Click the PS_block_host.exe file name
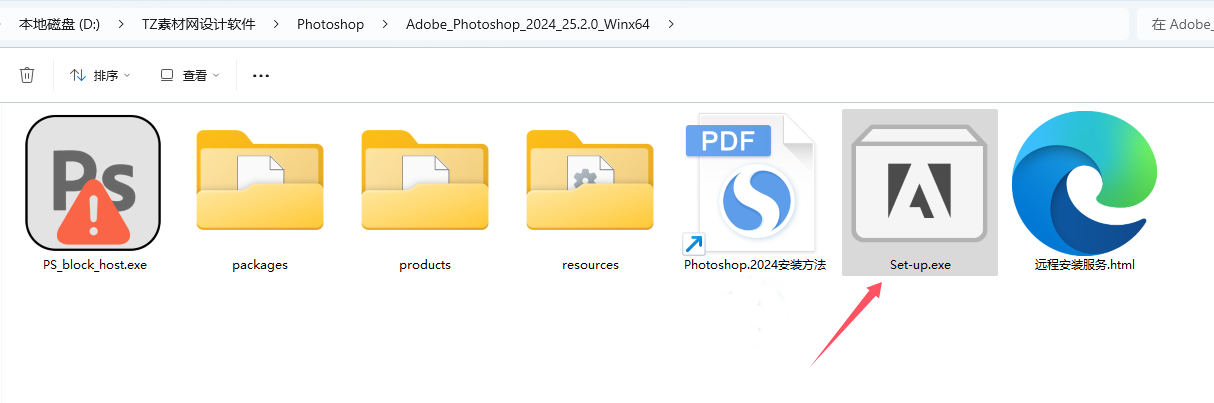 click(x=95, y=265)
